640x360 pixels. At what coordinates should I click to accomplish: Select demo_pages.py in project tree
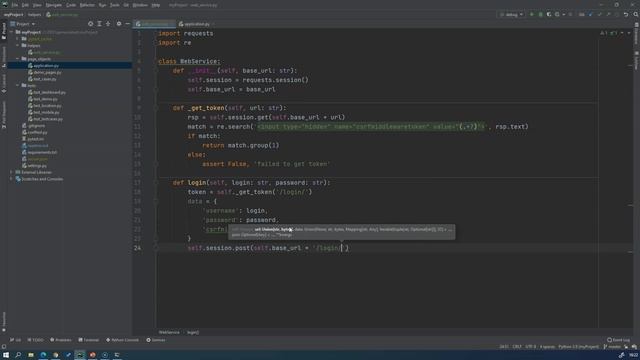point(47,72)
